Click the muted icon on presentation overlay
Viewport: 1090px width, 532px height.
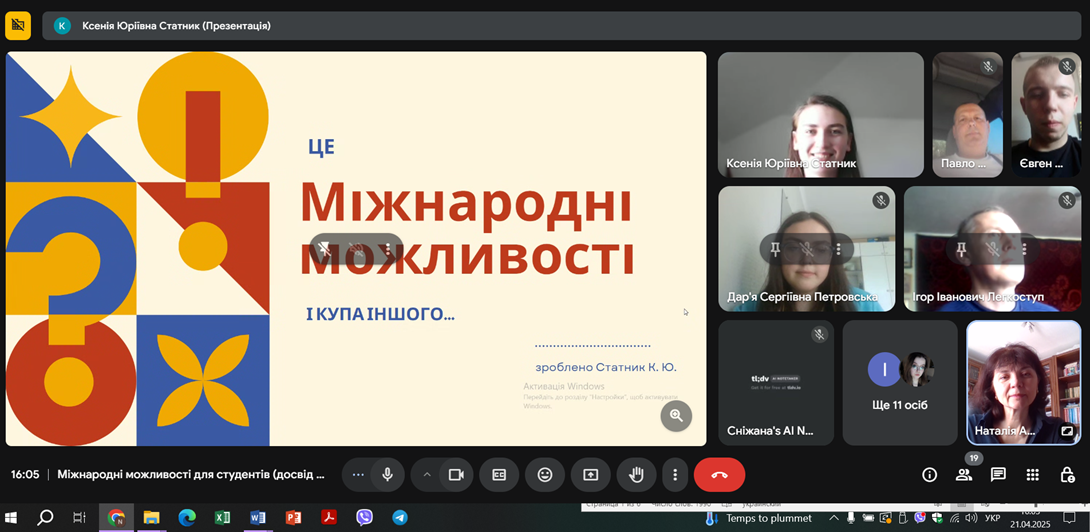[356, 249]
